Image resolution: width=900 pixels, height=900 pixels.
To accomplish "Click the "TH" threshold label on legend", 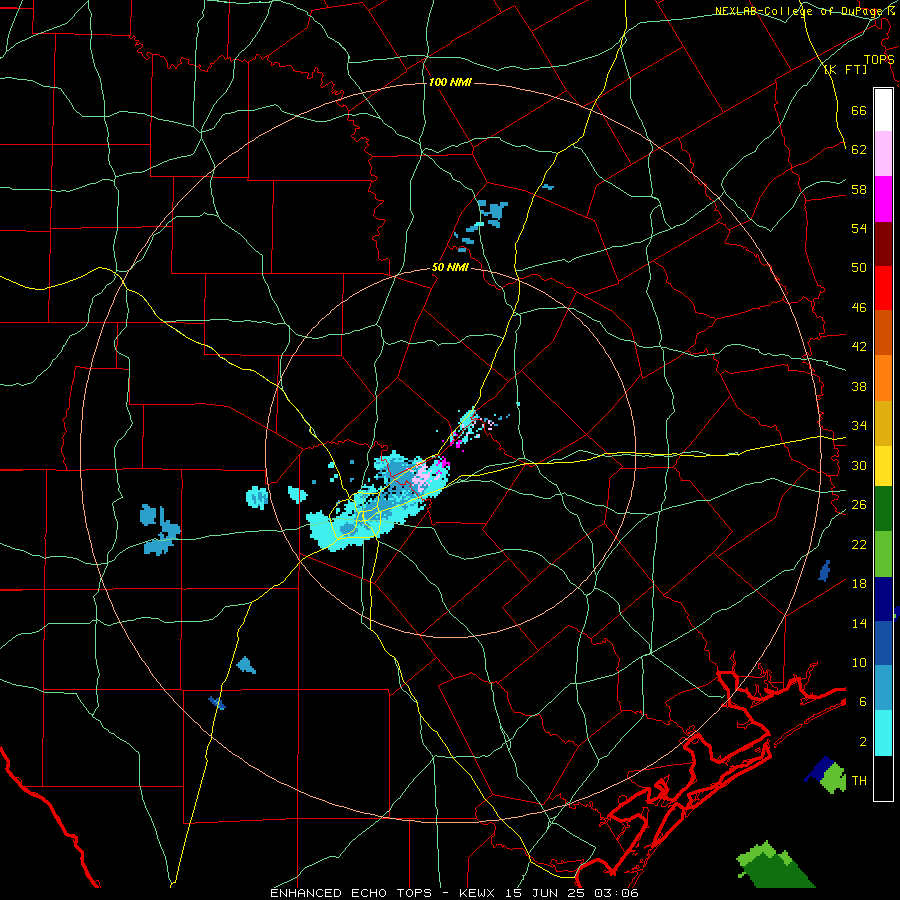I will click(x=859, y=781).
